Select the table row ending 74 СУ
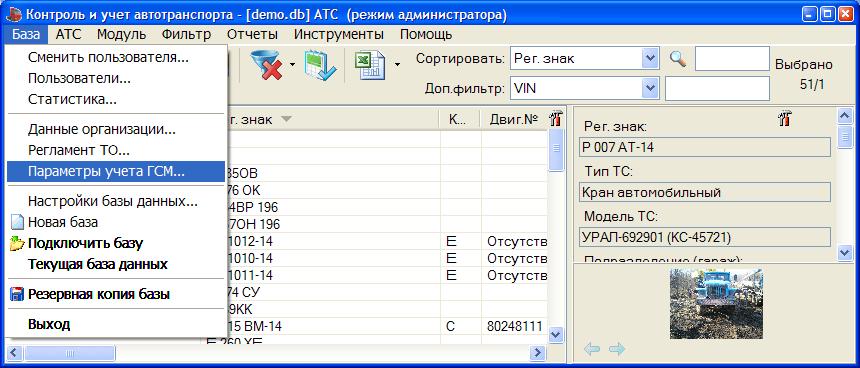The height and width of the screenshot is (368, 860). pyautogui.click(x=387, y=292)
